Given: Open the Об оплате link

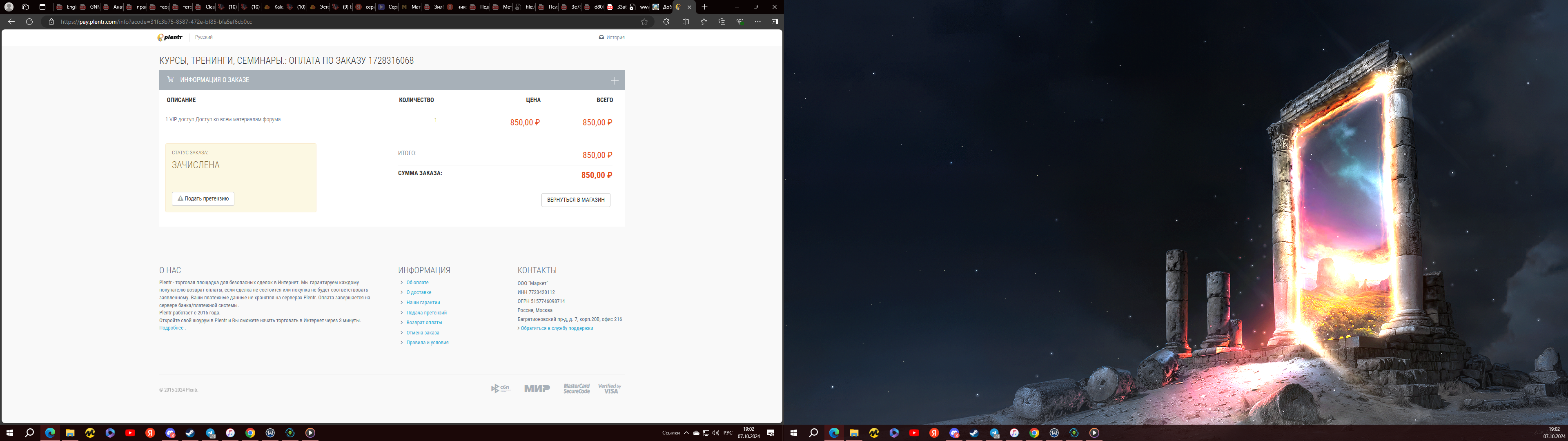Looking at the screenshot, I should (418, 283).
